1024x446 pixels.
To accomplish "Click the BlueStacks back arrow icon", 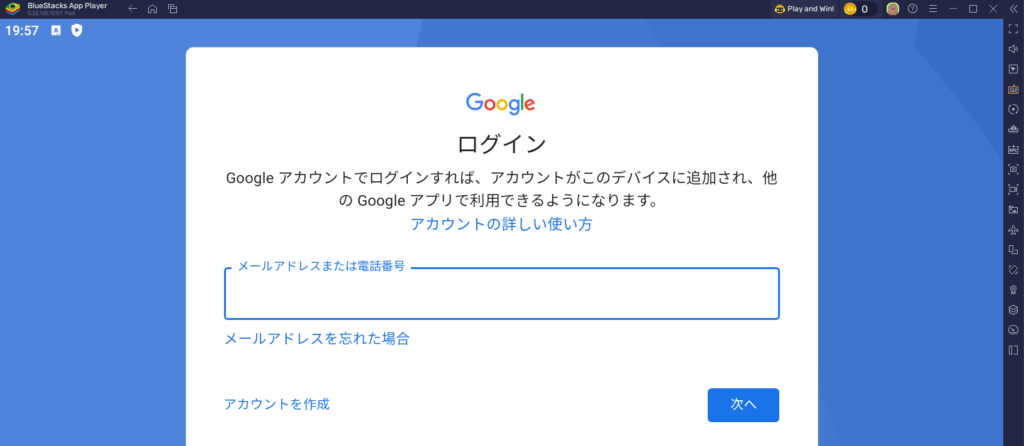I will pyautogui.click(x=133, y=9).
